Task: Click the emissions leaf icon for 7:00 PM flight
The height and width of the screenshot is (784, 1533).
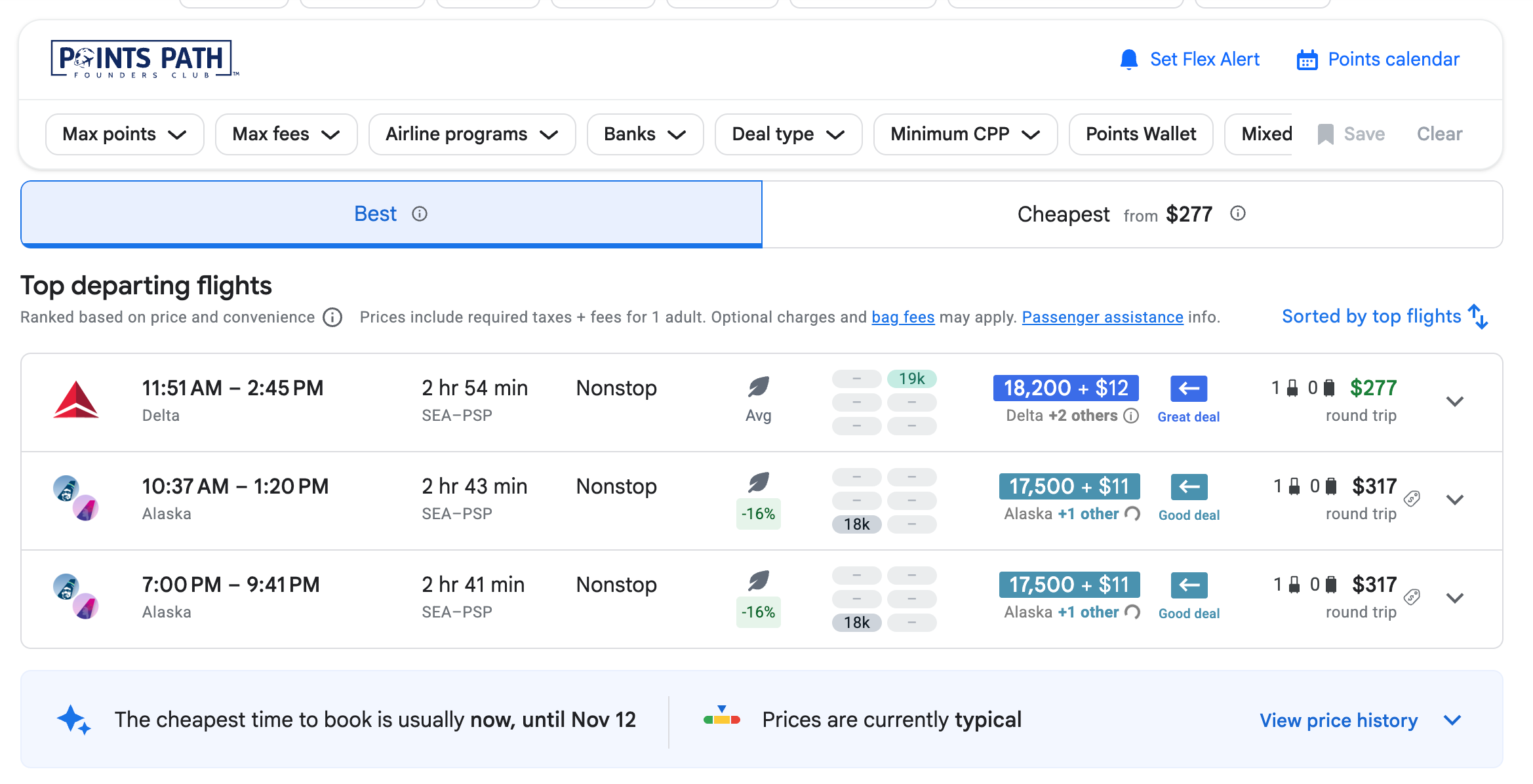Action: click(x=759, y=581)
